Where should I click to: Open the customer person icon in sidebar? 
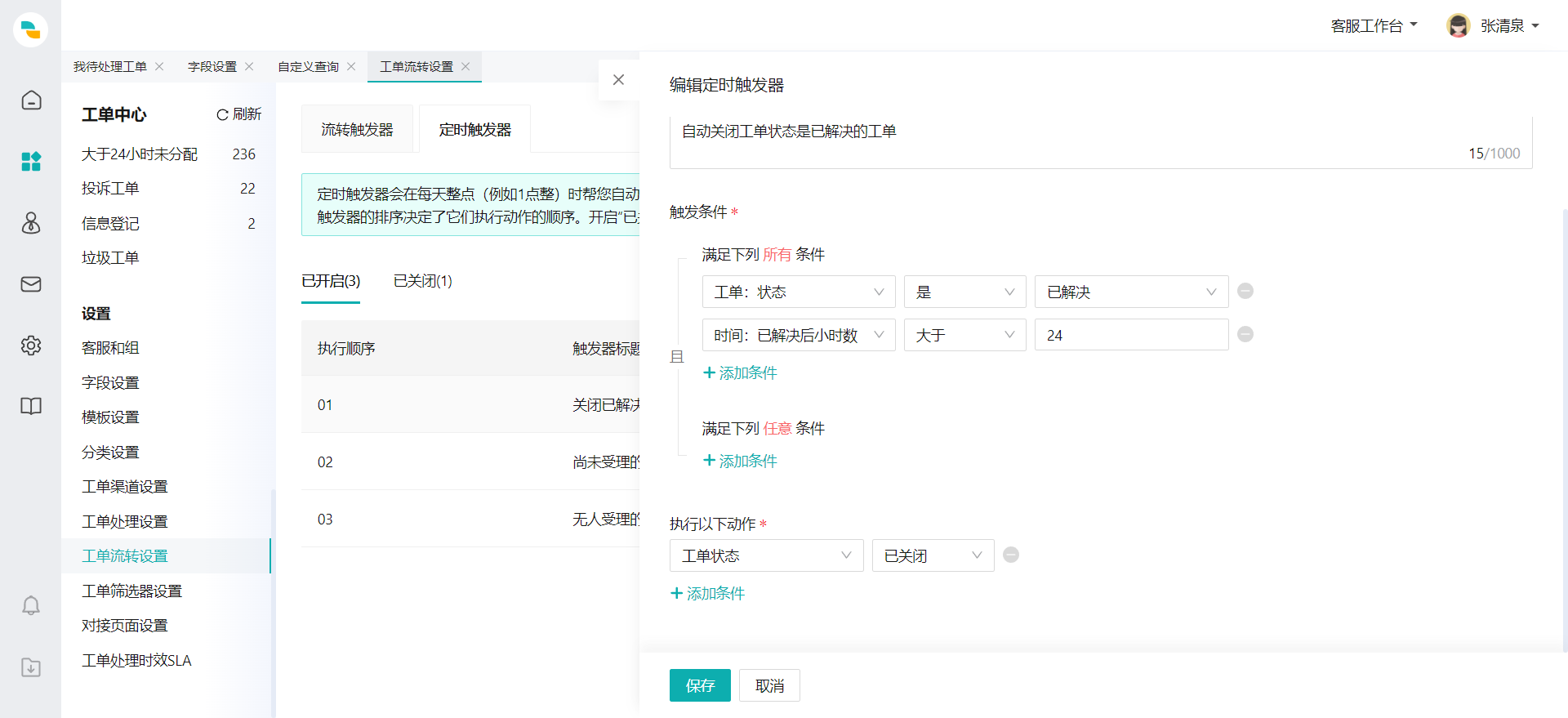pos(31,223)
